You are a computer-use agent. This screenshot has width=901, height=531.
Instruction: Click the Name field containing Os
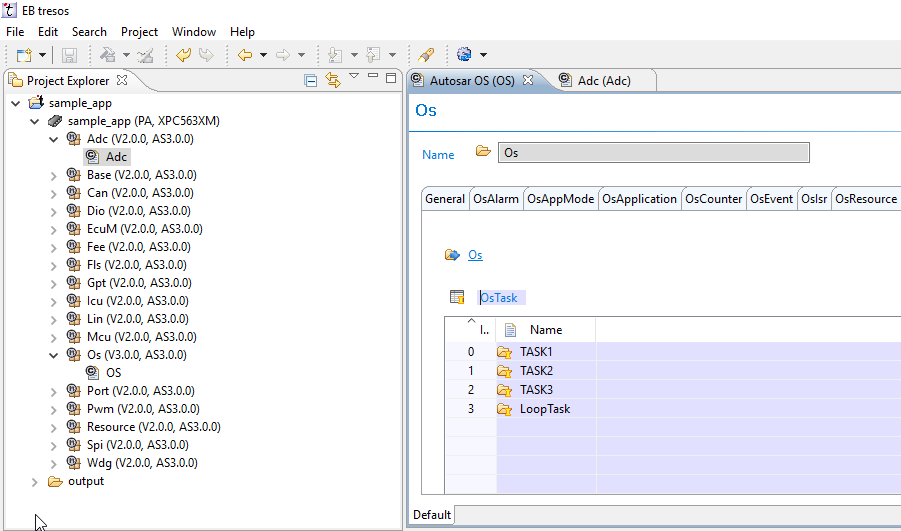tap(653, 153)
